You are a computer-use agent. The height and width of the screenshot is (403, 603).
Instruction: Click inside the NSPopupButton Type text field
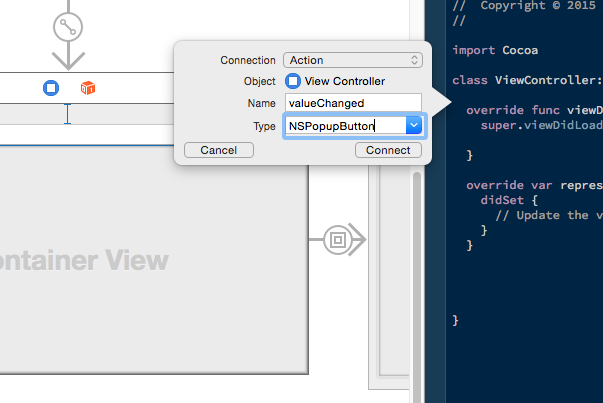click(343, 125)
